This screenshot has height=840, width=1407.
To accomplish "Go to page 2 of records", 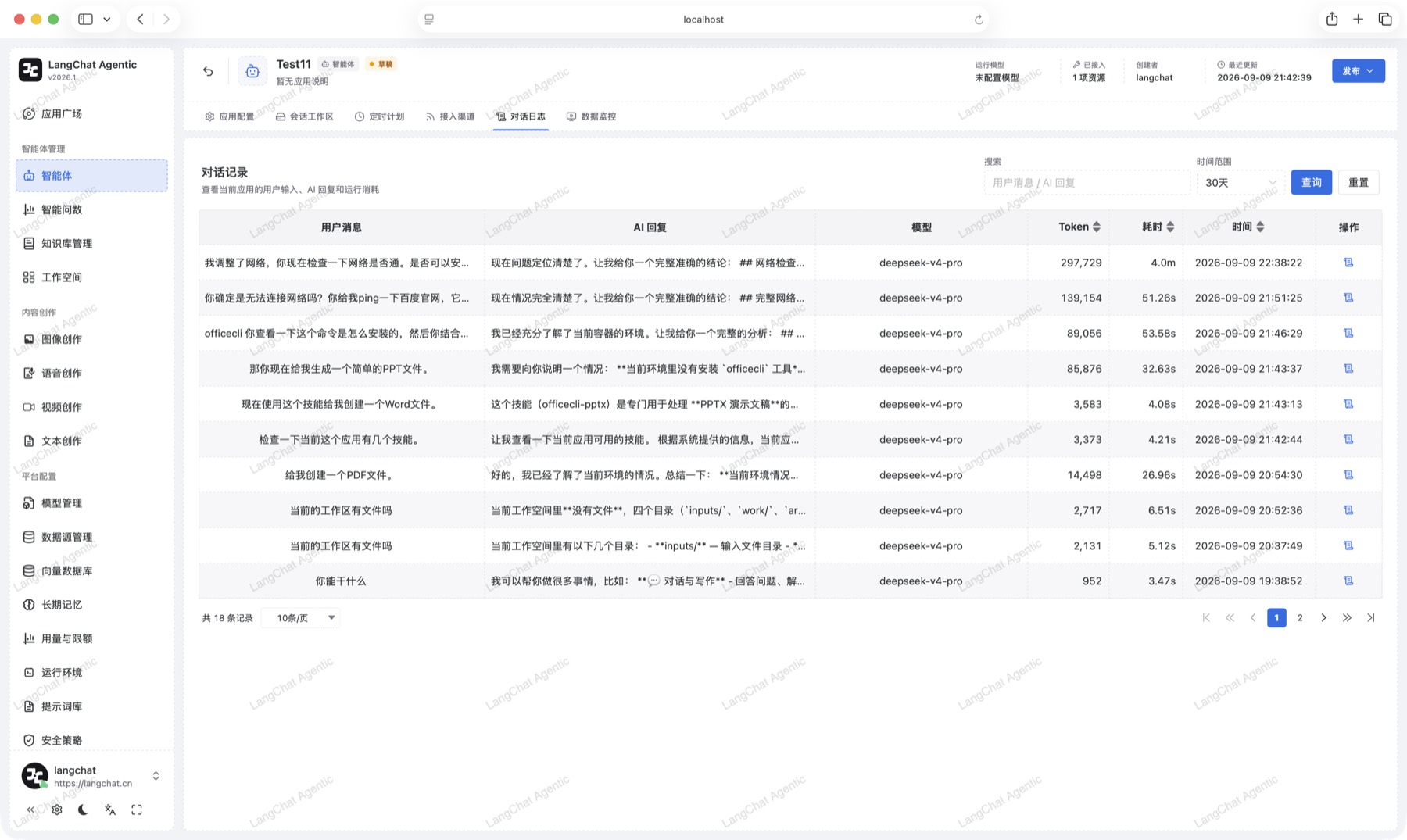I will coord(1300,617).
